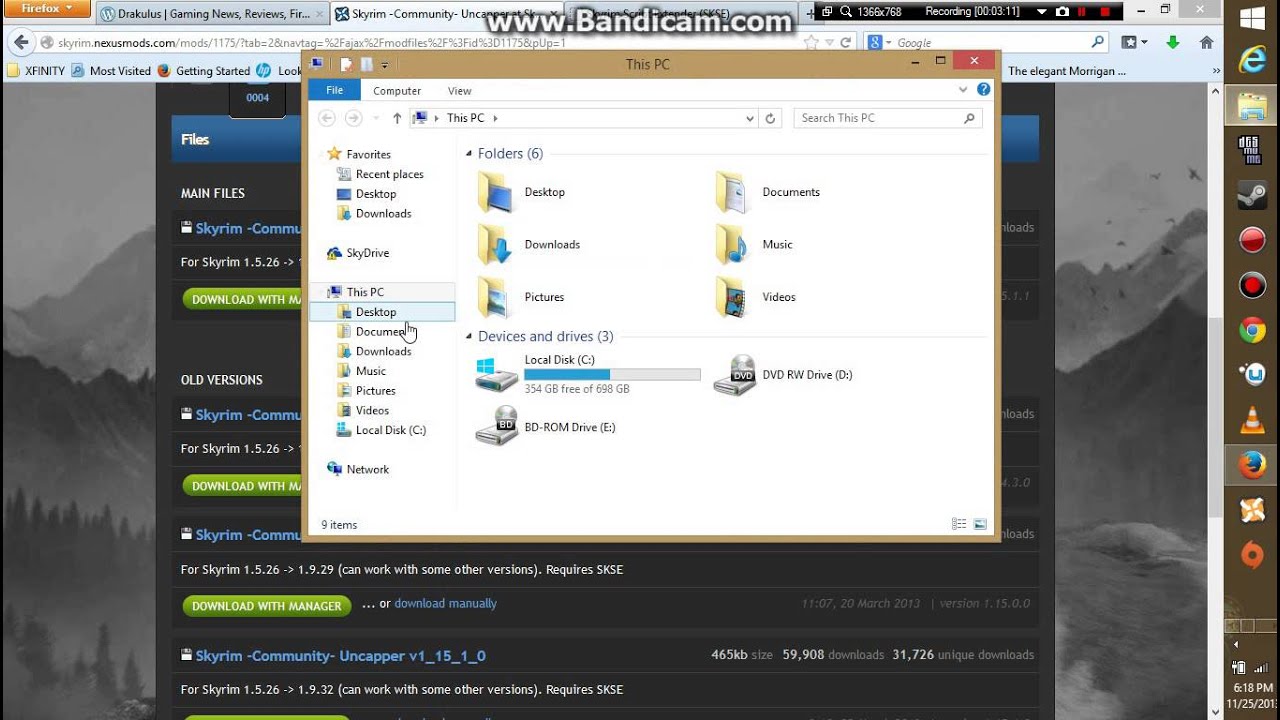Switch to Drakulus Gaming News Firefox tab
This screenshot has height=720, width=1280.
(x=211, y=14)
